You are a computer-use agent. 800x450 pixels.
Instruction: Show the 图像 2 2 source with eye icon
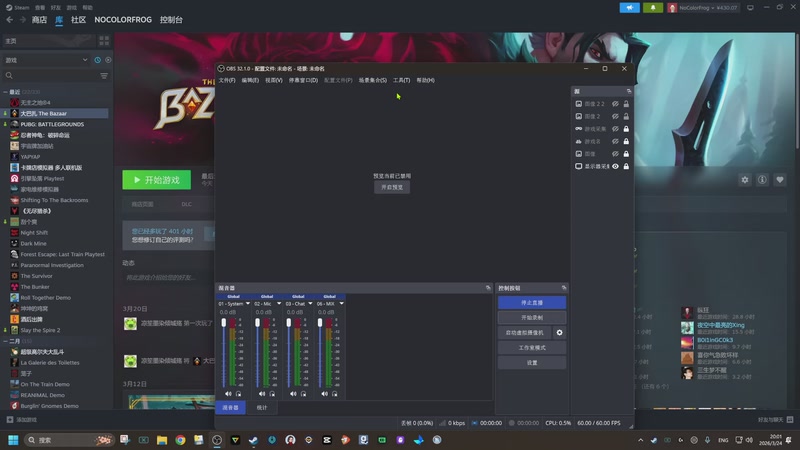click(615, 104)
